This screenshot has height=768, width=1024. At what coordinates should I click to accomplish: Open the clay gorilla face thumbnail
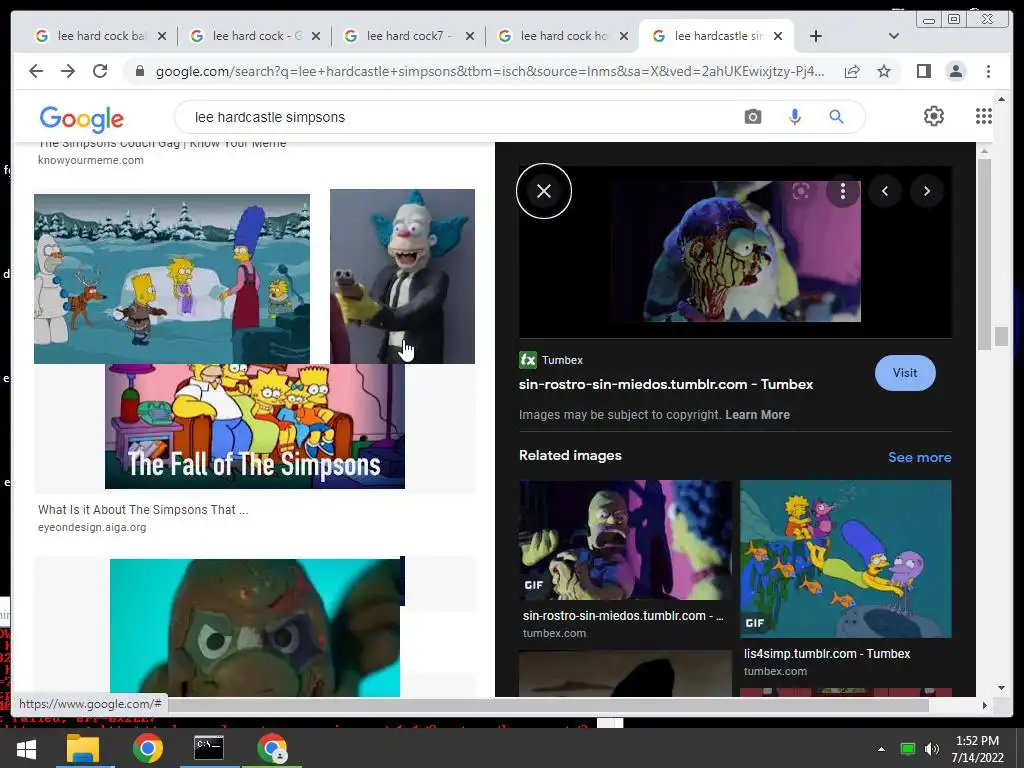point(255,628)
